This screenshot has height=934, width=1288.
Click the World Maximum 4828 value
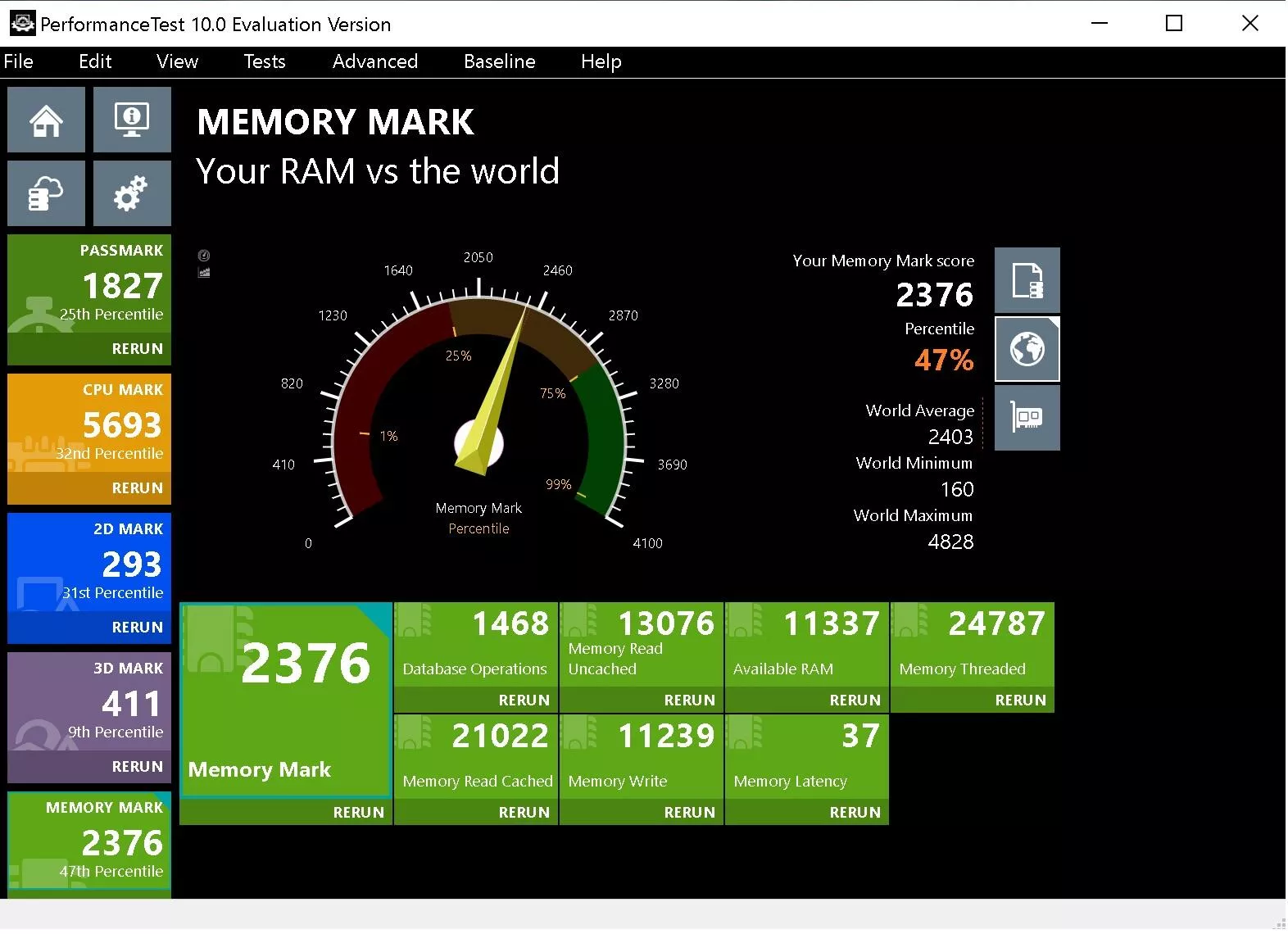pyautogui.click(x=950, y=542)
